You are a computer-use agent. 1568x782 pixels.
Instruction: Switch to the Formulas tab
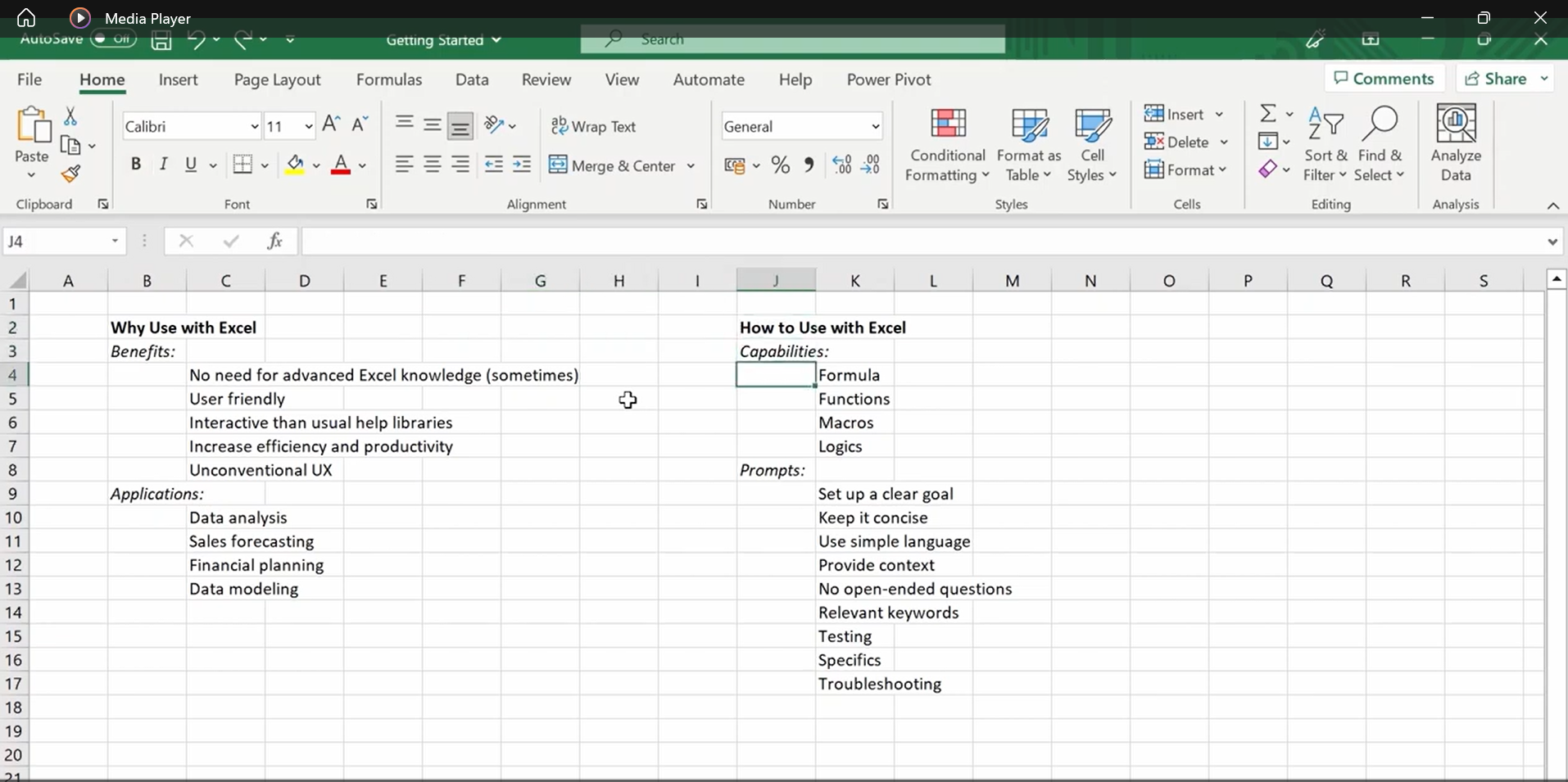pos(389,79)
